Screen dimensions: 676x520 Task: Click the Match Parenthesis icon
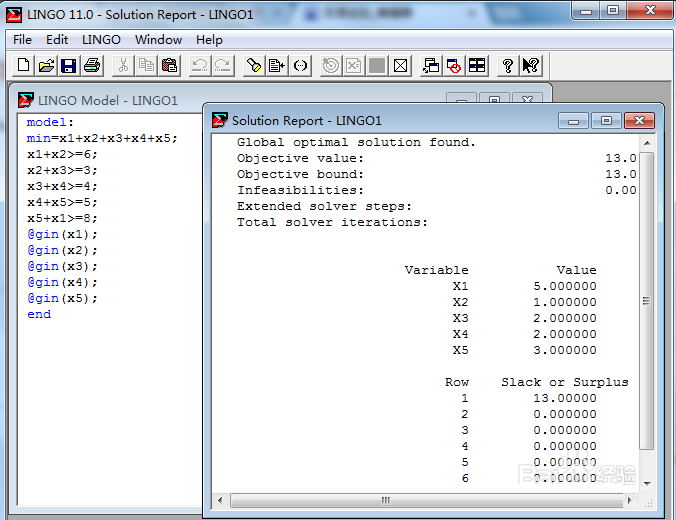(x=300, y=66)
